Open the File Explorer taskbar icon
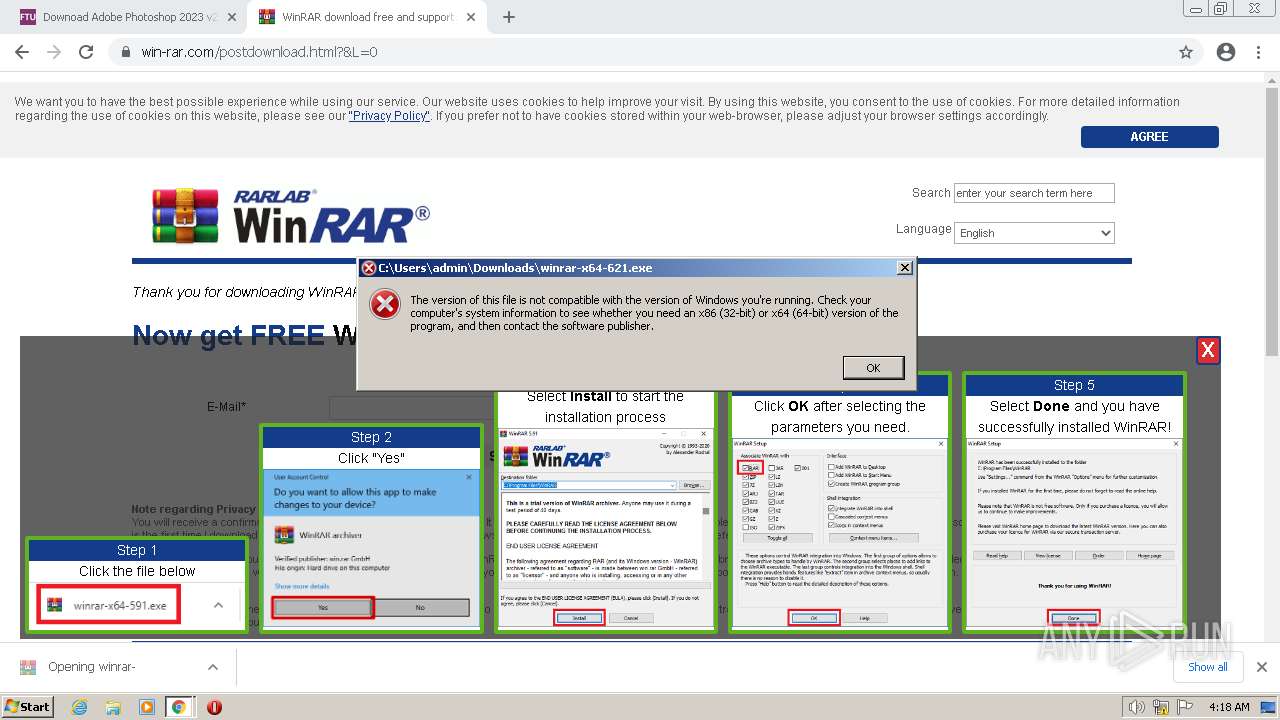This screenshot has height=720, width=1280. coord(113,707)
